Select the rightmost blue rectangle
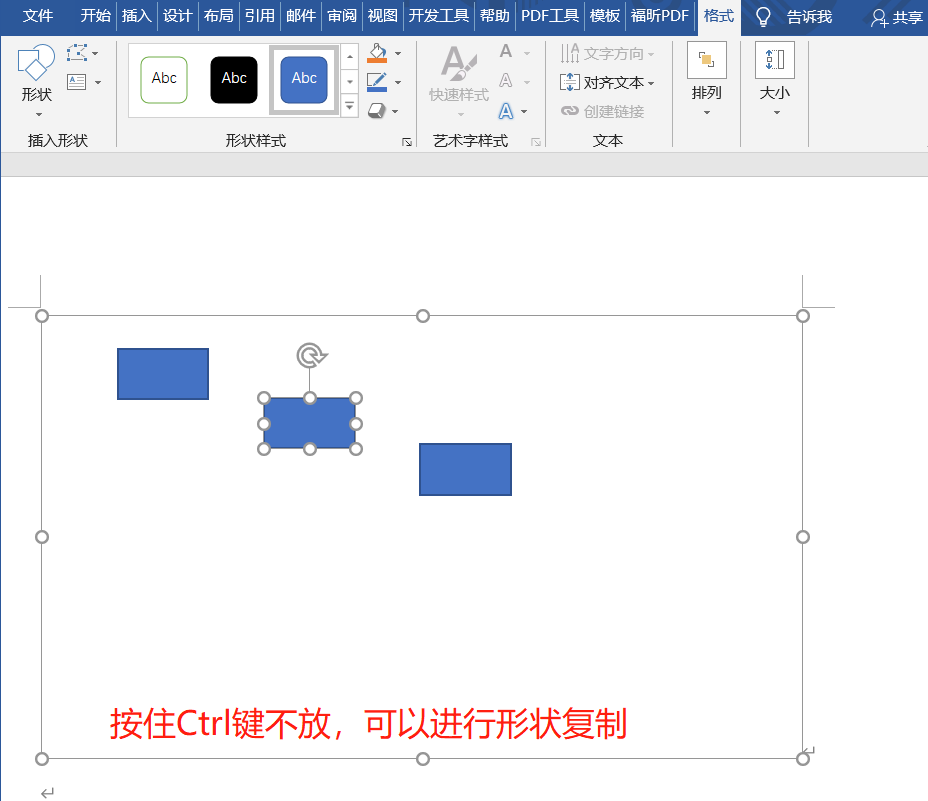Viewport: 928px width, 801px height. point(465,469)
